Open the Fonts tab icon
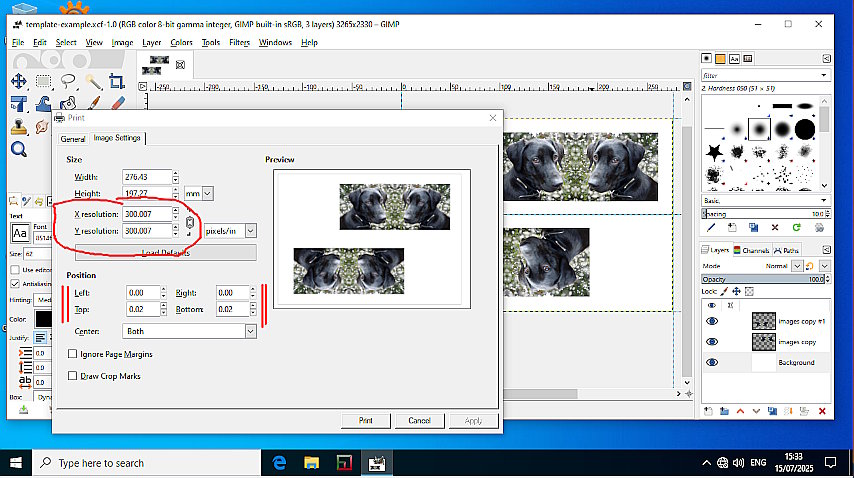 734,58
